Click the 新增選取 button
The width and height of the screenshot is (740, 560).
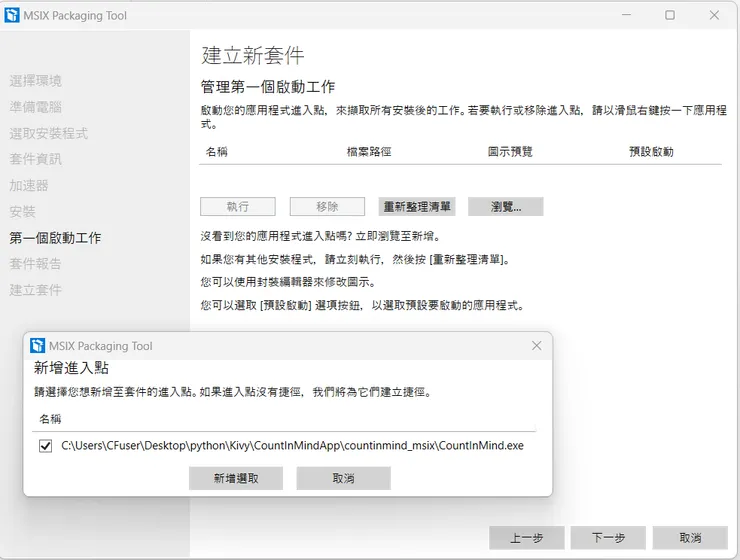coord(236,478)
